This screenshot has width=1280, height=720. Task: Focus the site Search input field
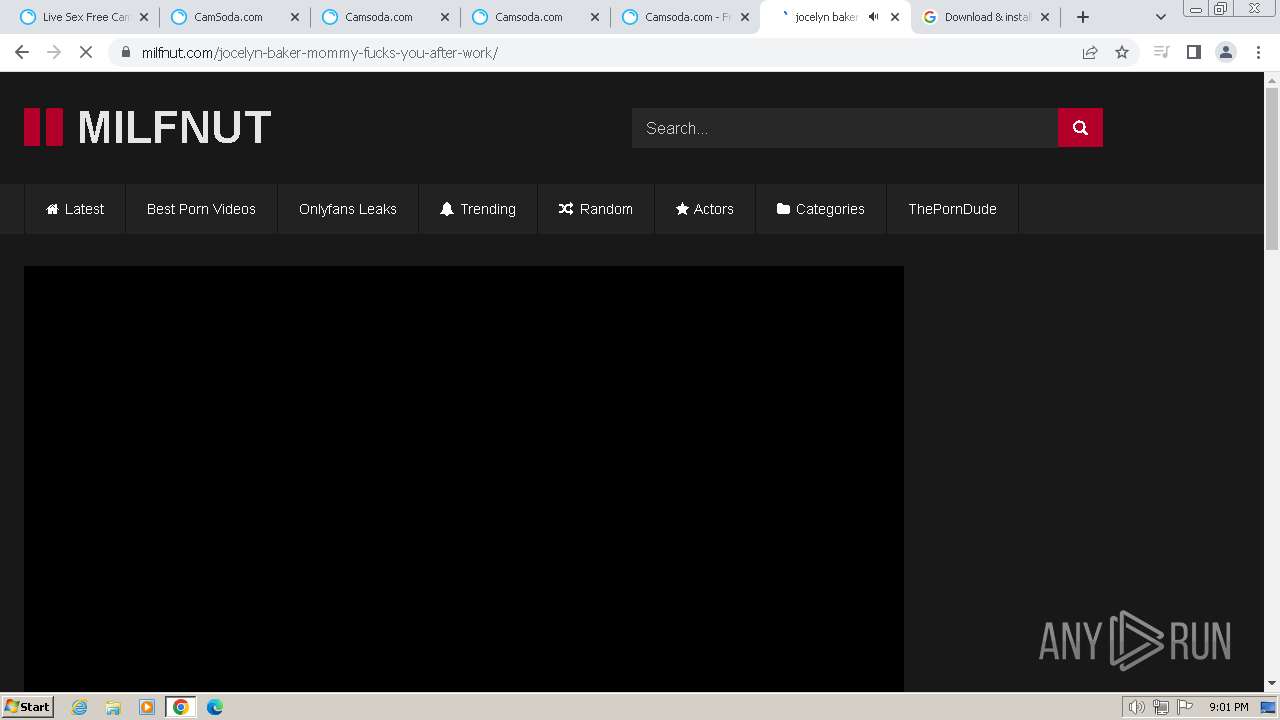click(845, 128)
